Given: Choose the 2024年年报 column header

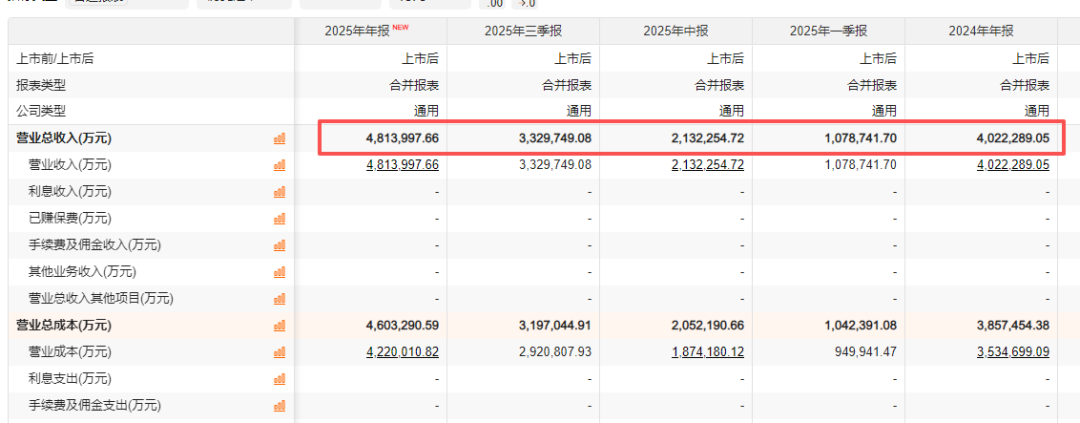Looking at the screenshot, I should pos(982,31).
